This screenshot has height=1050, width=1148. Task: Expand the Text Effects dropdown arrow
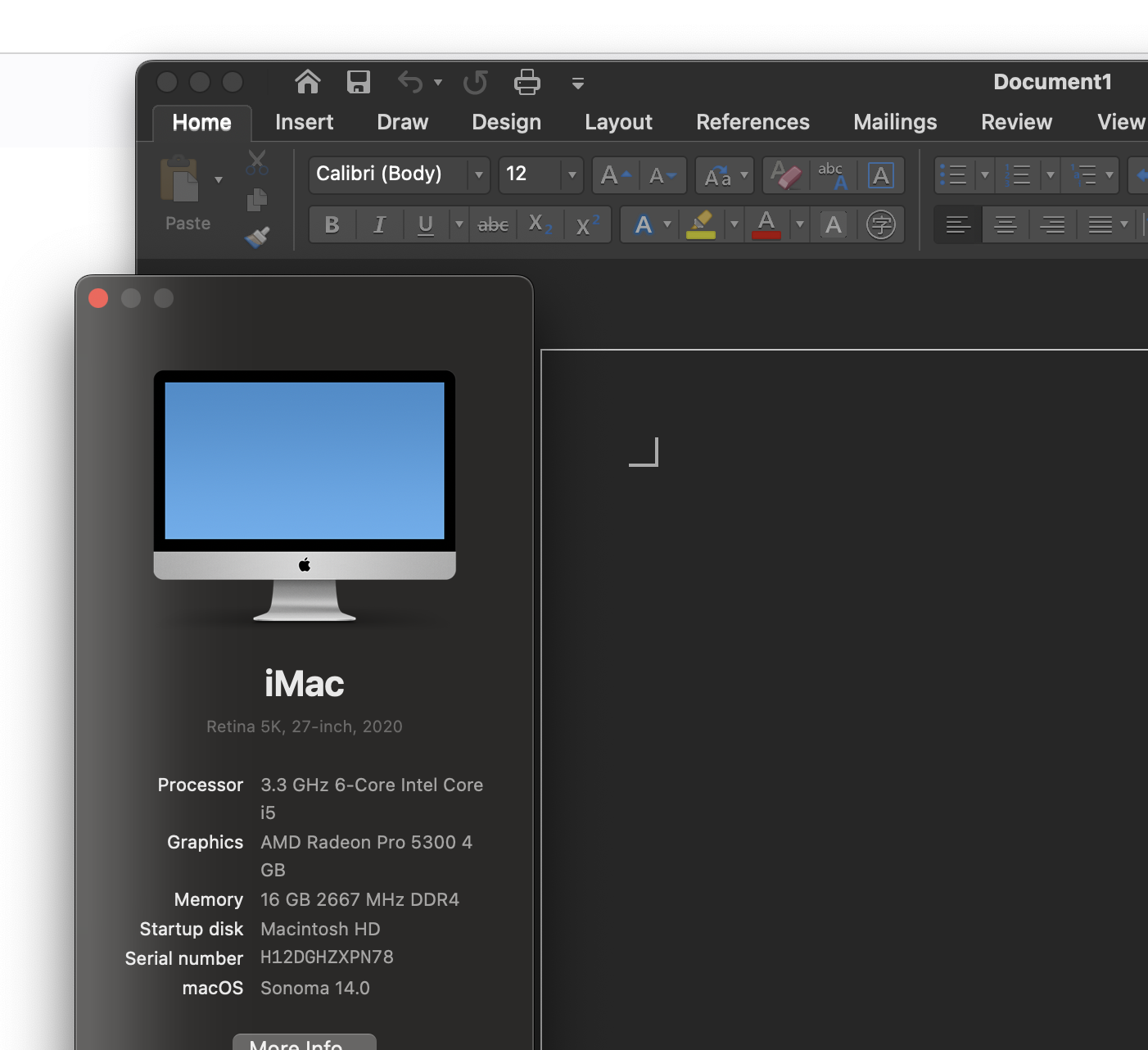tap(667, 224)
